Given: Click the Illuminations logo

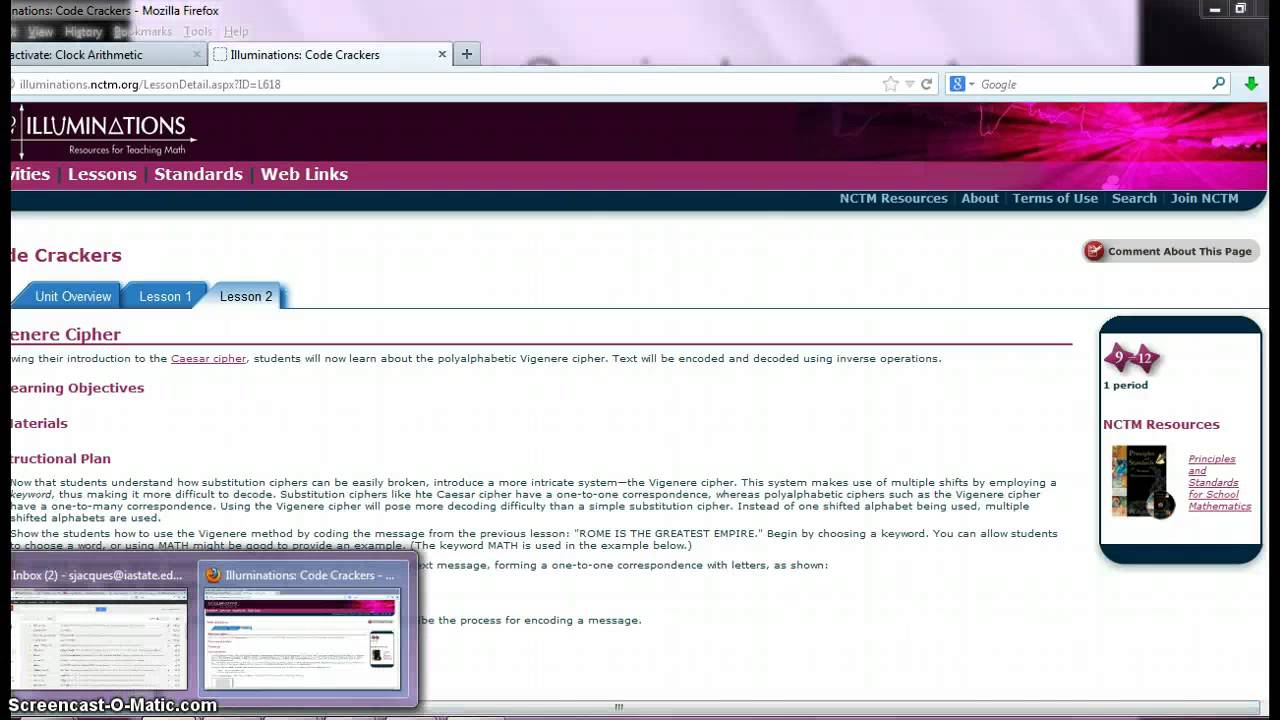Looking at the screenshot, I should coord(104,132).
